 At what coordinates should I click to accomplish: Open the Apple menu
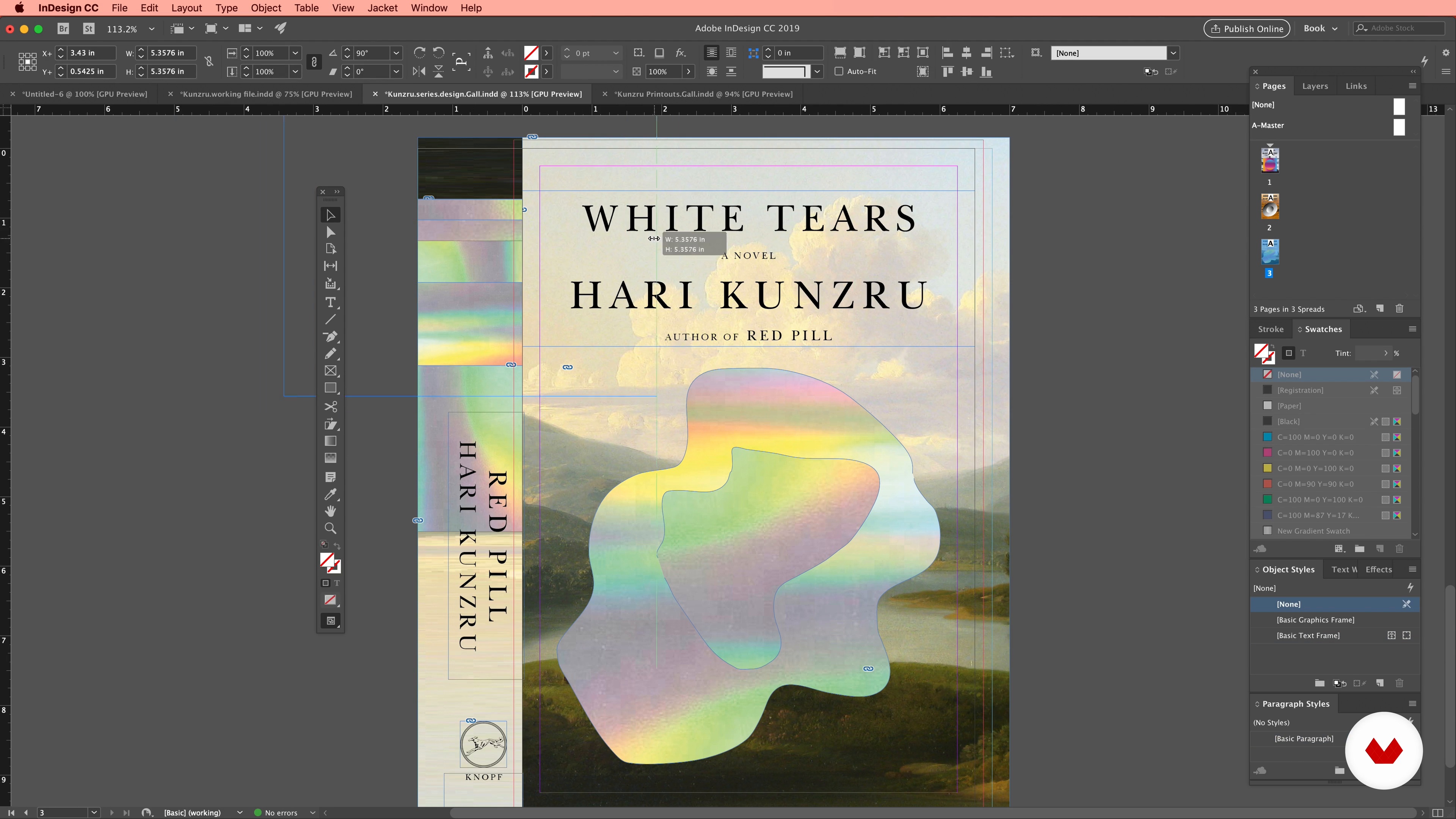pyautogui.click(x=19, y=8)
